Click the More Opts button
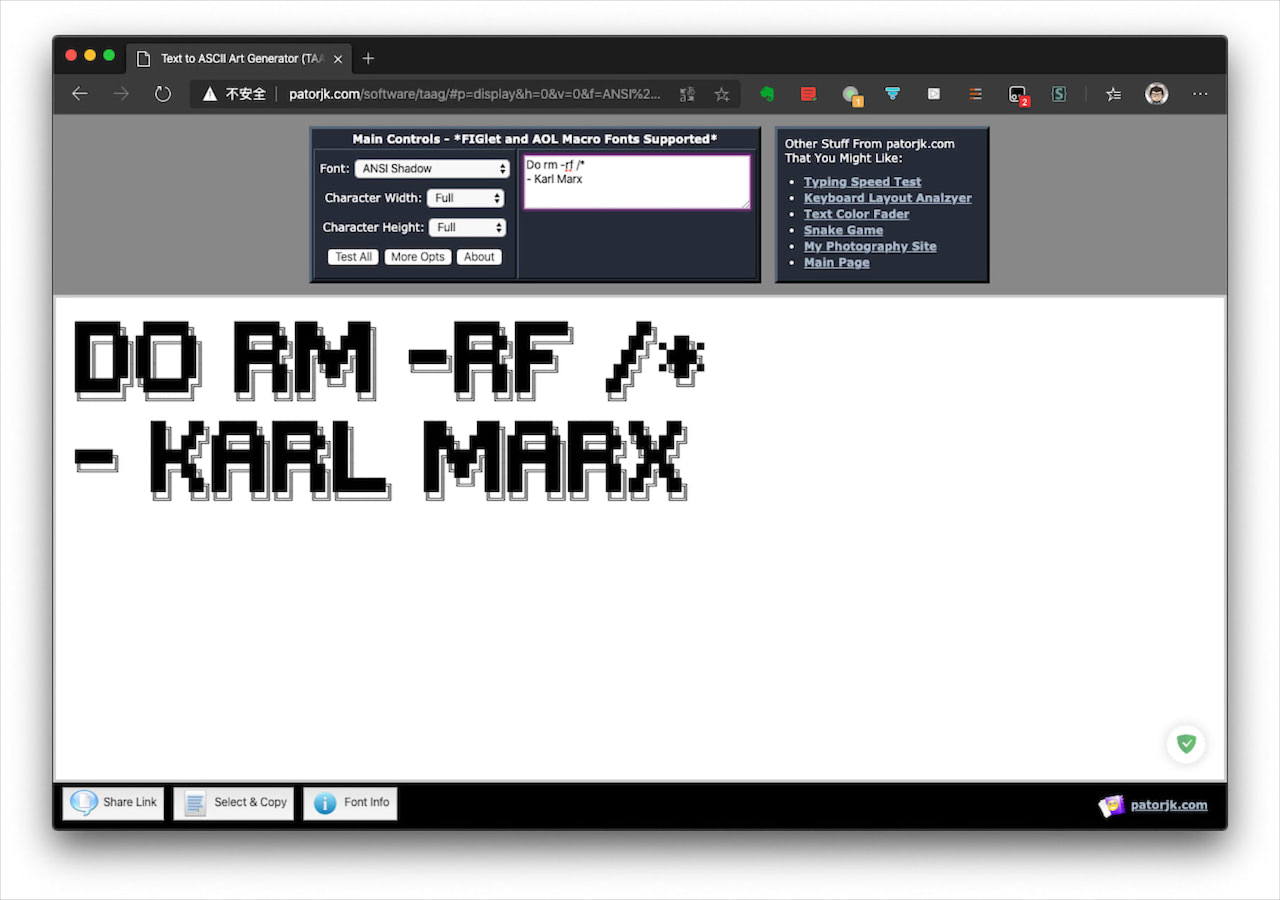The width and height of the screenshot is (1280, 900). (417, 257)
